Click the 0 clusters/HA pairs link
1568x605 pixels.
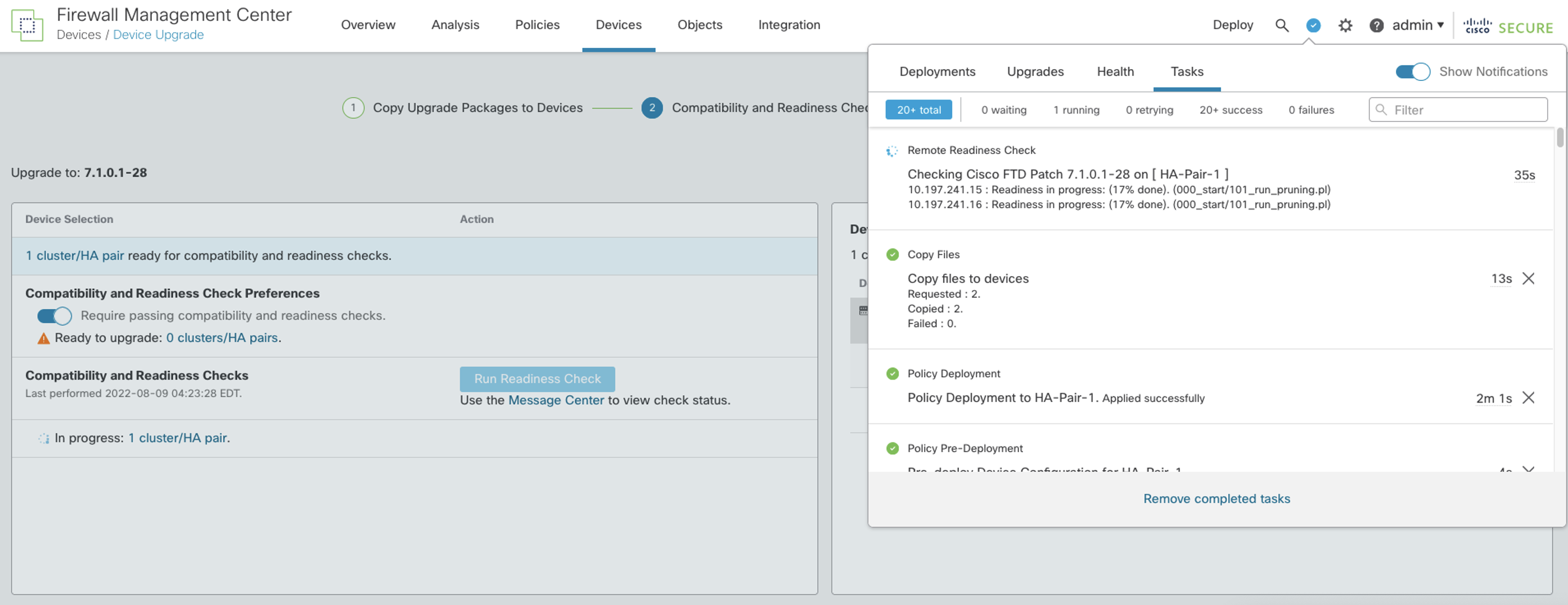[x=222, y=338]
